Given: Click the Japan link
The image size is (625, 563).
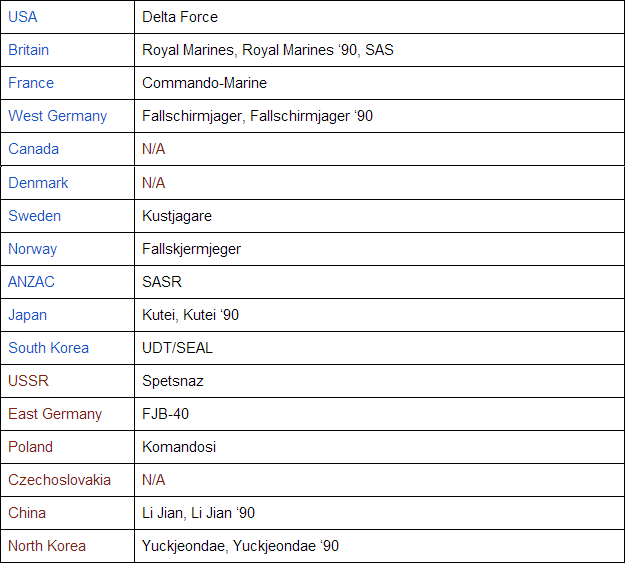Looking at the screenshot, I should (x=27, y=315).
